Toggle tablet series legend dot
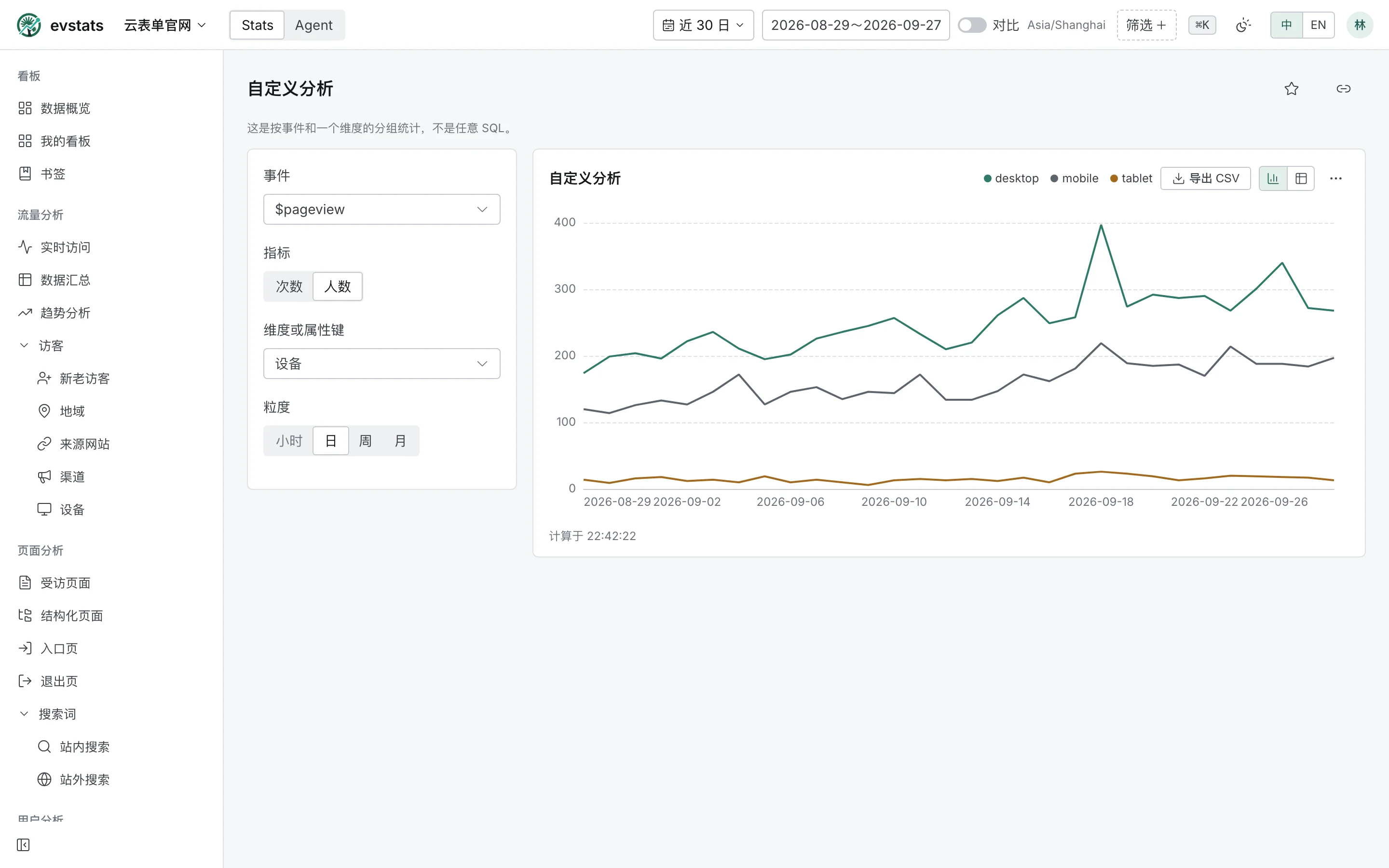The image size is (1389, 868). click(x=1114, y=178)
